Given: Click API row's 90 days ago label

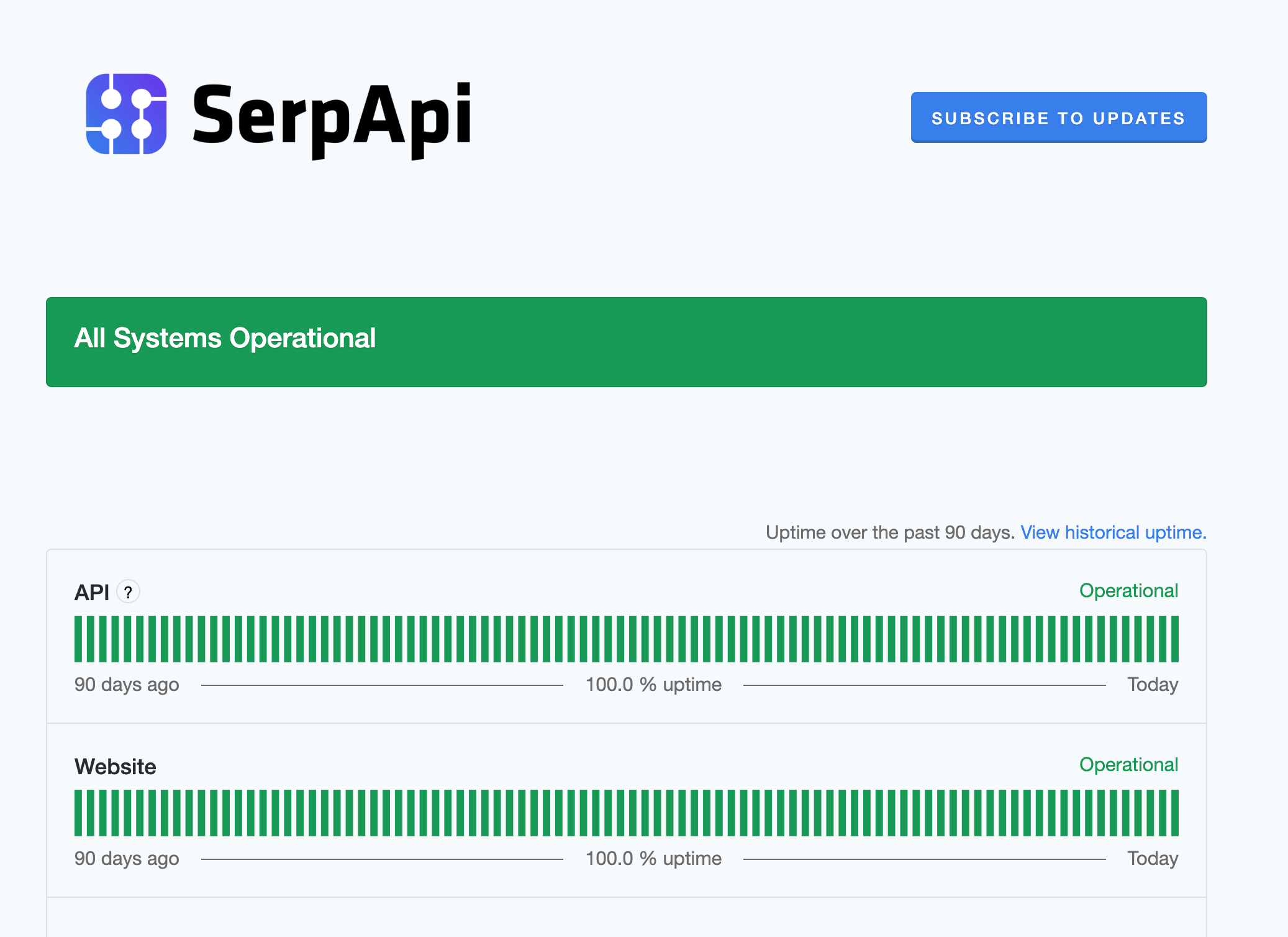Looking at the screenshot, I should pos(127,685).
